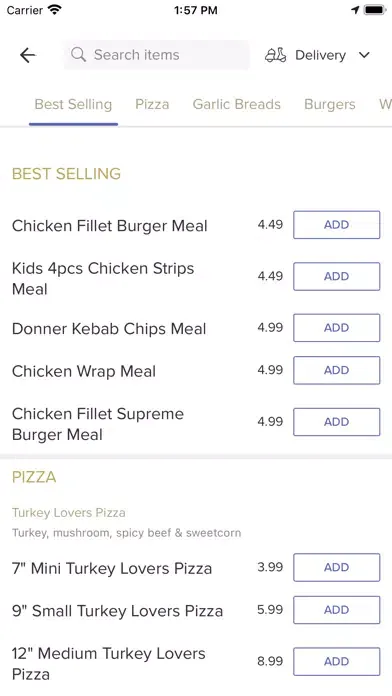Tap the delivery scooter icon
This screenshot has width=392, height=696.
275,55
